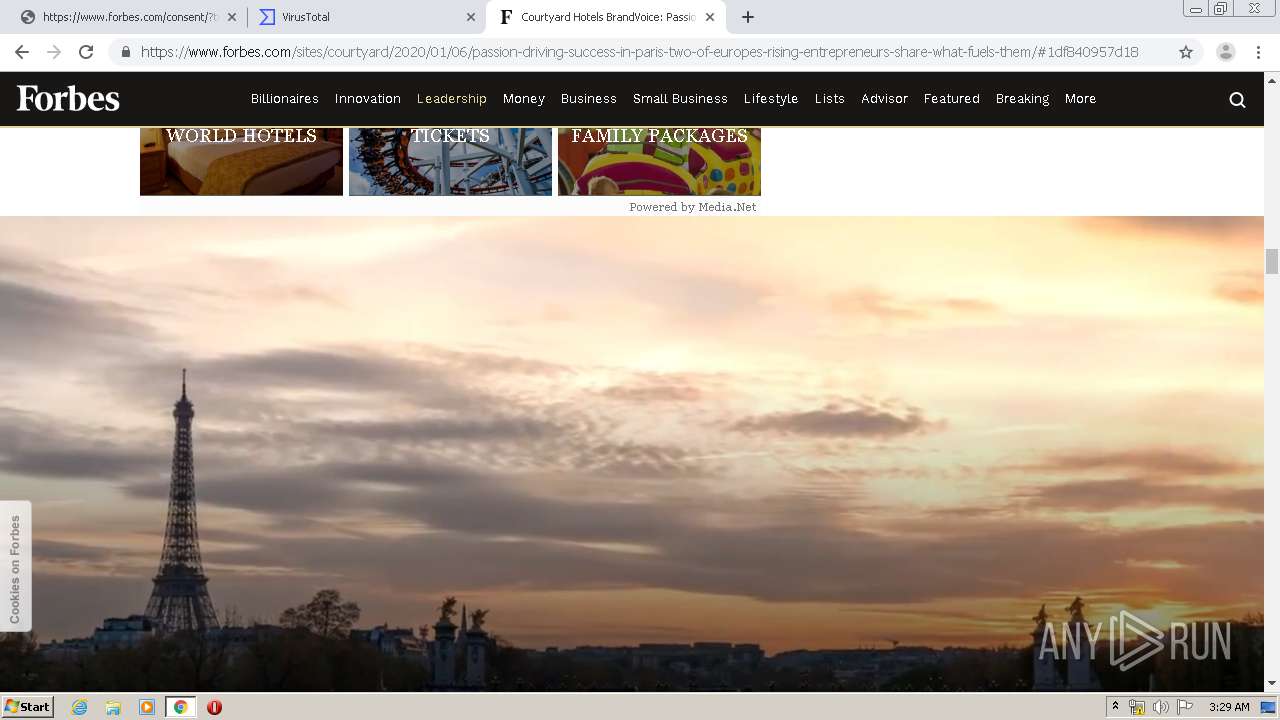1280x720 pixels.
Task: Close the VirusTotal tab
Action: coord(471,17)
